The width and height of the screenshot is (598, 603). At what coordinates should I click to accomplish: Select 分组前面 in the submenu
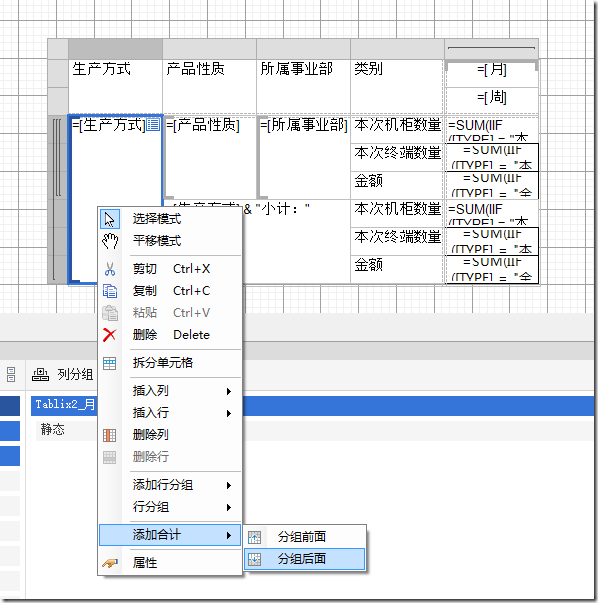click(305, 537)
